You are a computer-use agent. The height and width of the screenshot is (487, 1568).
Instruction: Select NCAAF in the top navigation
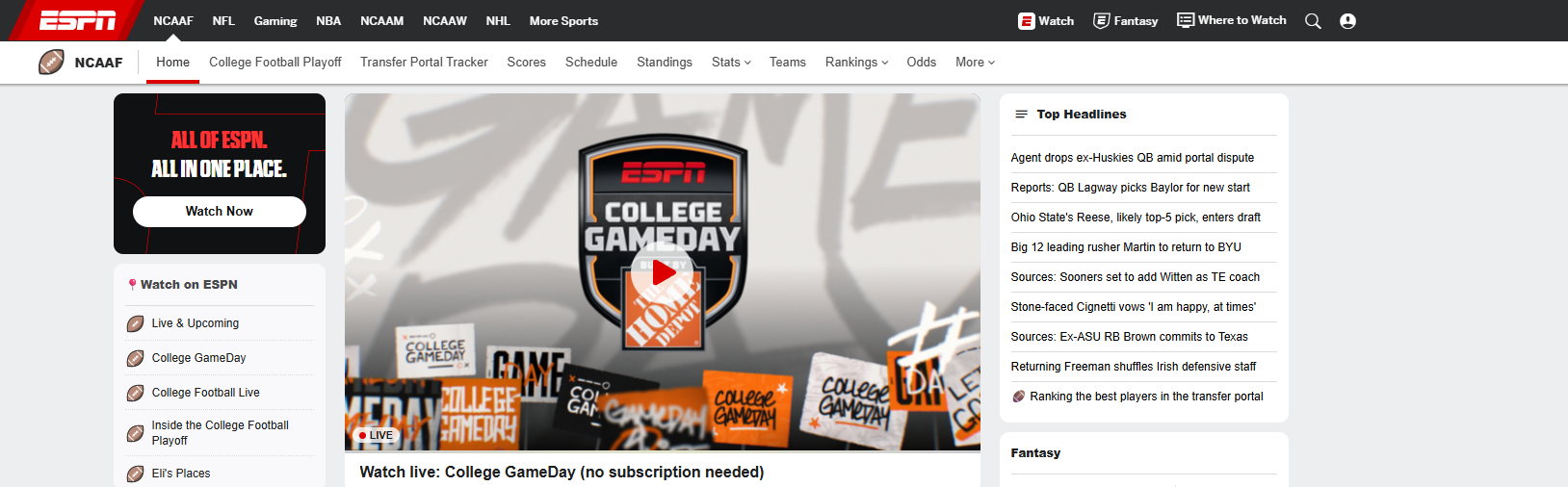[x=173, y=21]
